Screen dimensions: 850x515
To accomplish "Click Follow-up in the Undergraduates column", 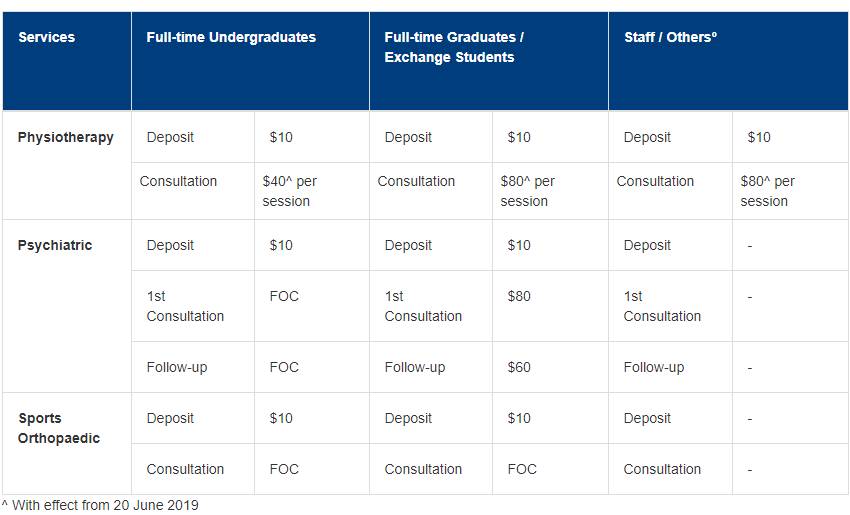I will (x=177, y=367).
